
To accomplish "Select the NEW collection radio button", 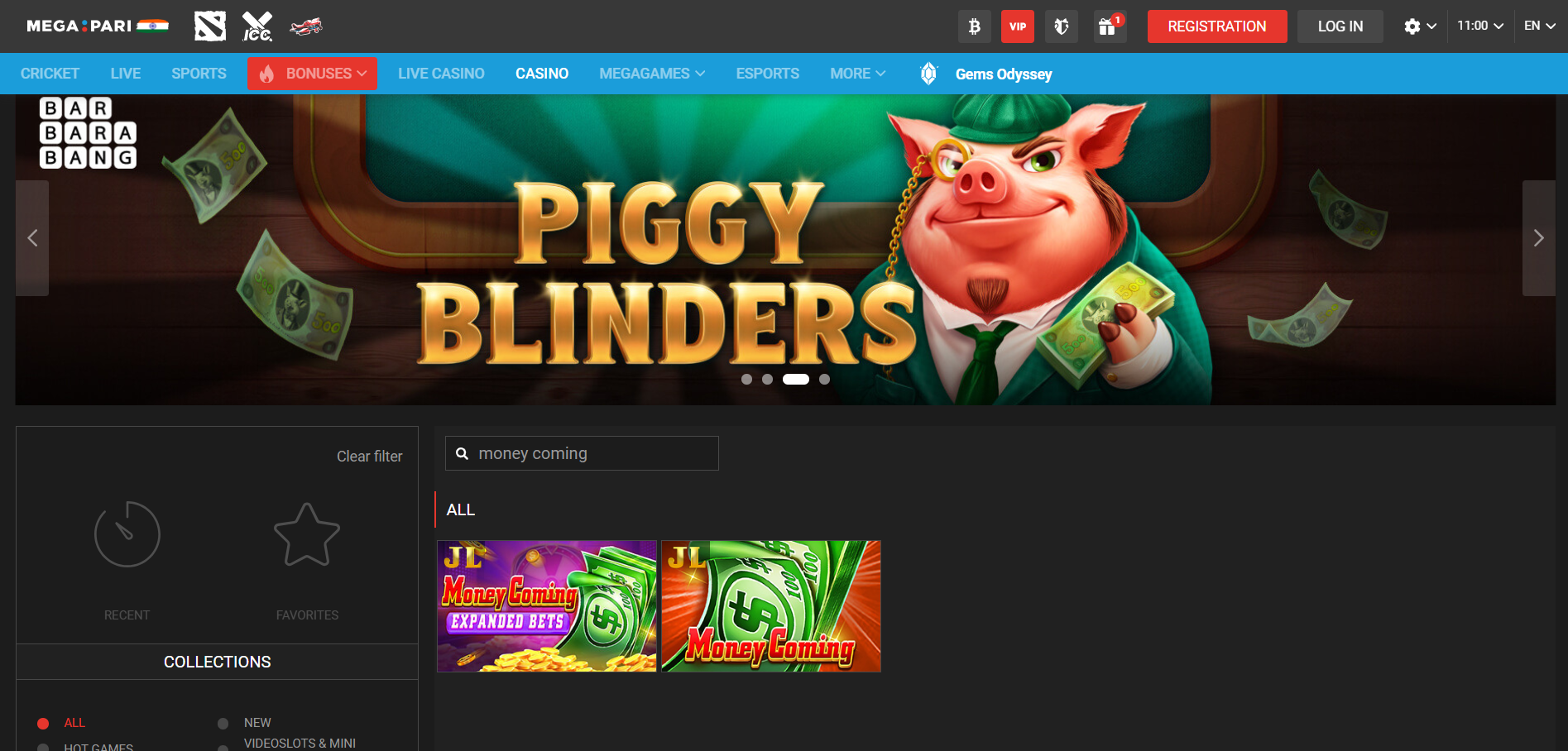I will click(223, 724).
